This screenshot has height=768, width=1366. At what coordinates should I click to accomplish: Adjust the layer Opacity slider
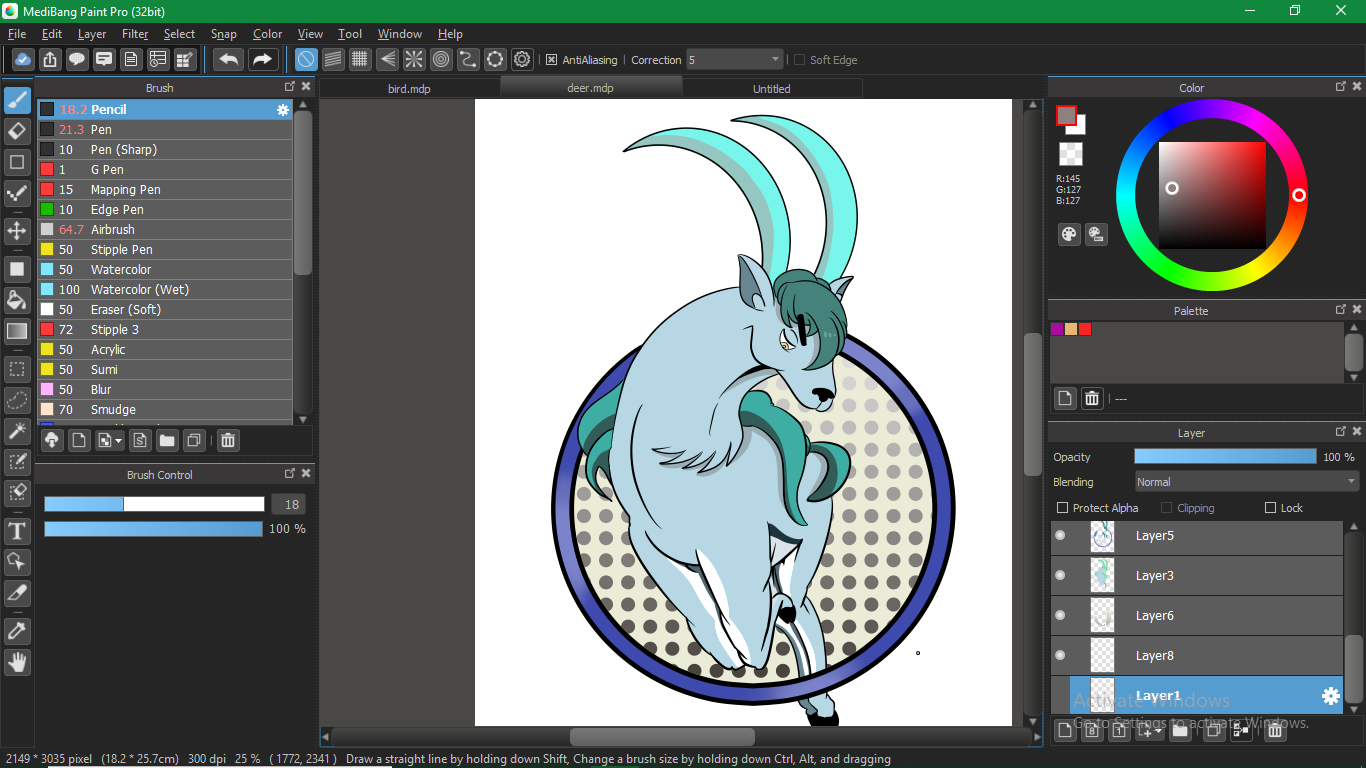tap(1225, 457)
